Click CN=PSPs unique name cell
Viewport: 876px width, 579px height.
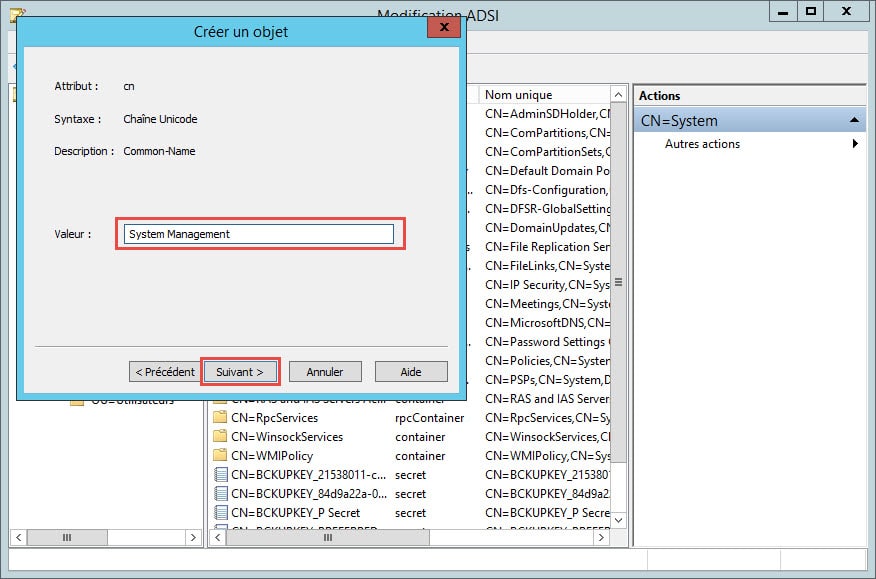pos(548,379)
